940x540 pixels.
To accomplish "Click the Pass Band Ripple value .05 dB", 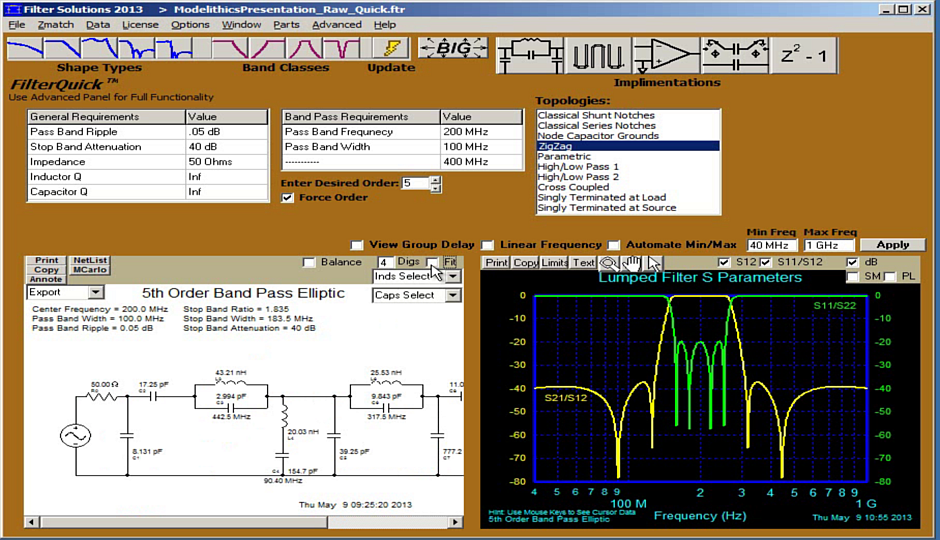I will click(227, 132).
